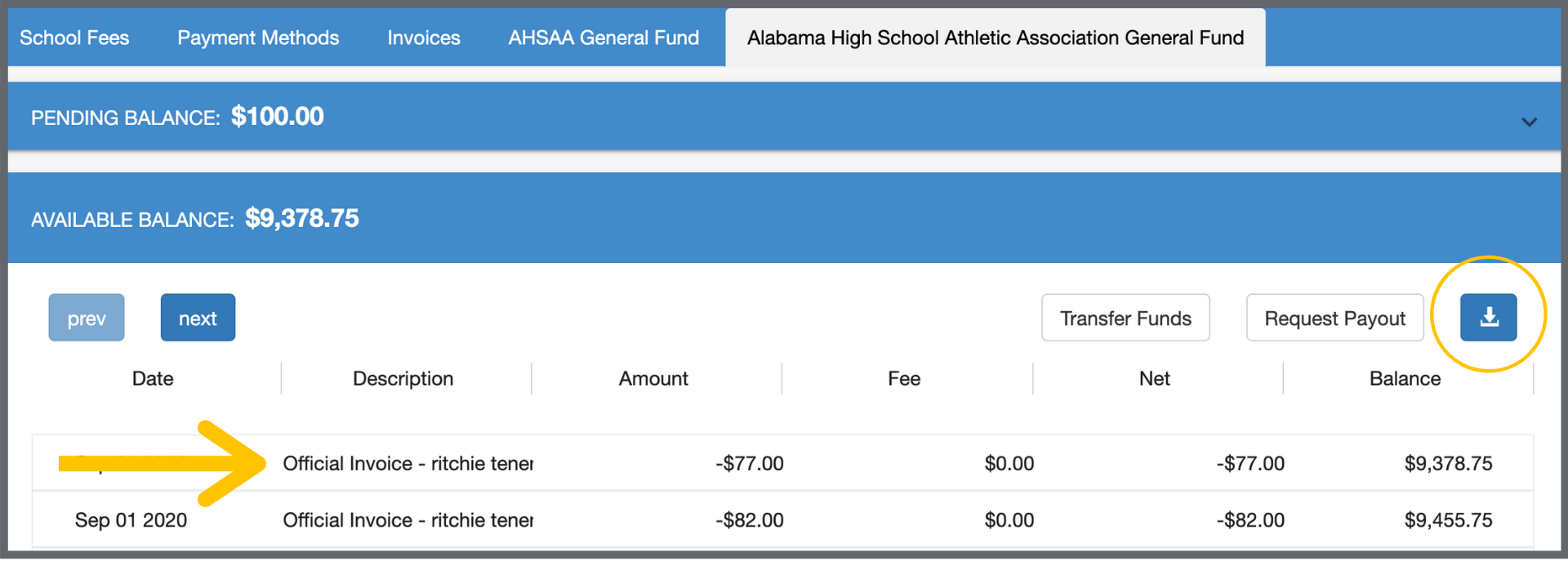
Task: Click the download transactions icon button
Action: (x=1488, y=318)
